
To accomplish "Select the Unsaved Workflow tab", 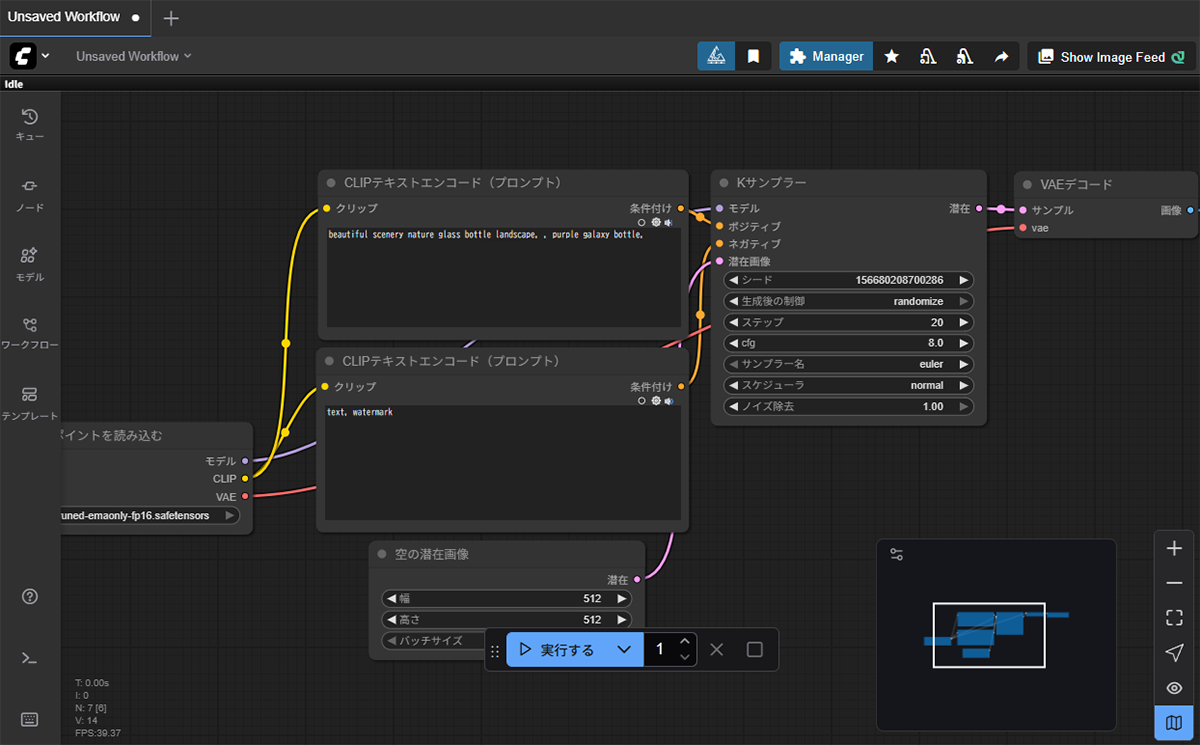I will click(64, 17).
